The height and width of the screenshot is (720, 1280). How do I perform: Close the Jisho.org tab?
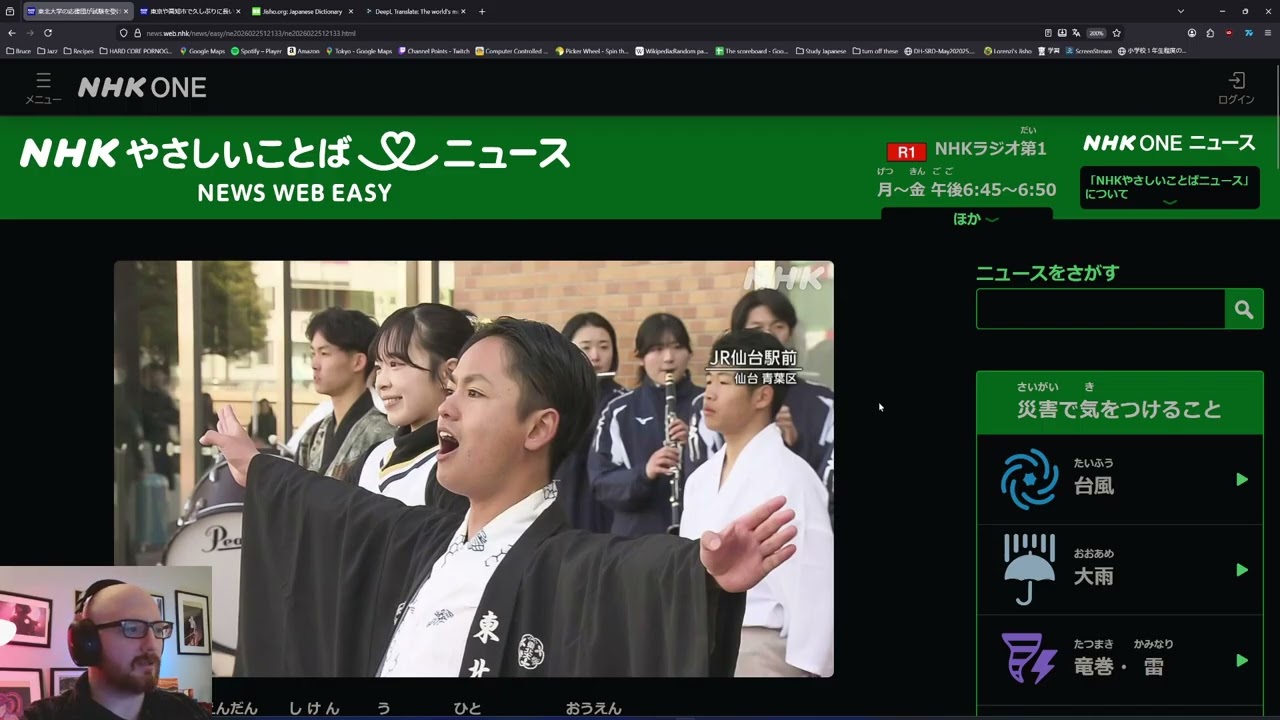tap(351, 11)
